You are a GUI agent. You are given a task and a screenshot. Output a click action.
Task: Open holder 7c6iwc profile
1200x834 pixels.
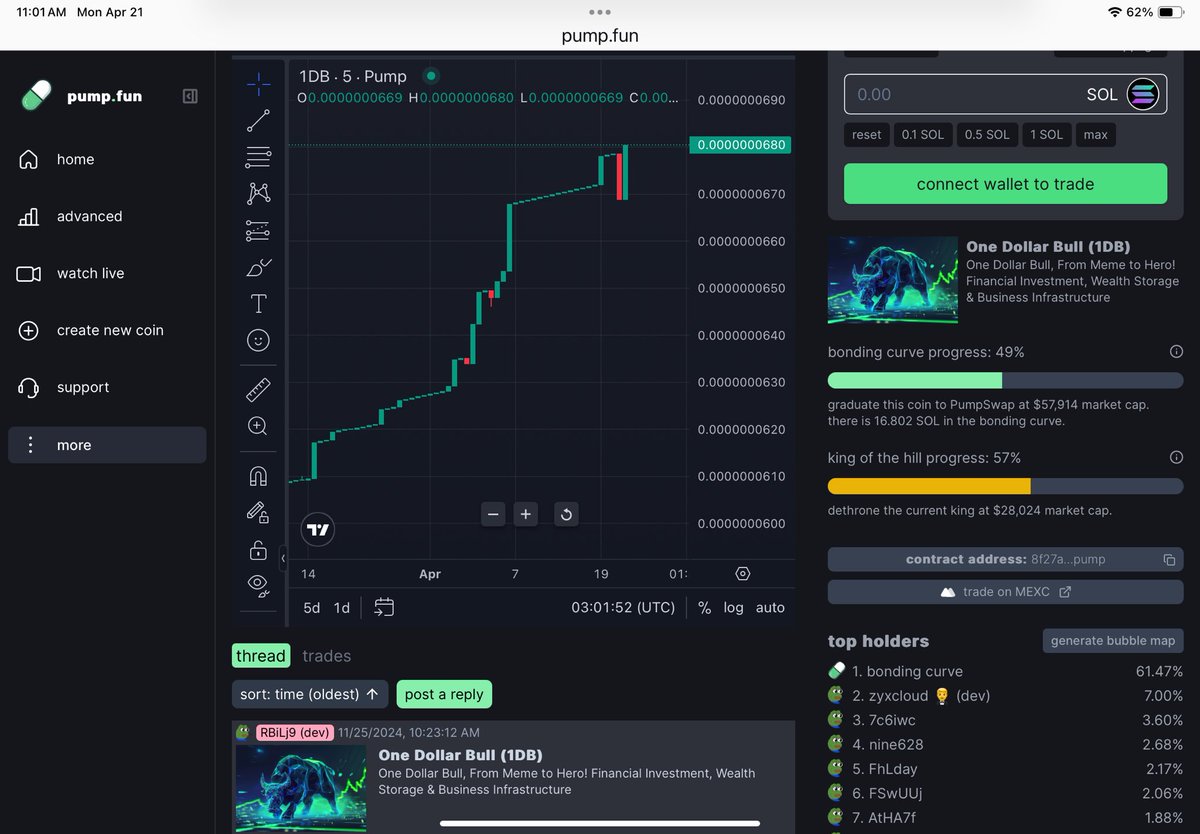tap(891, 720)
